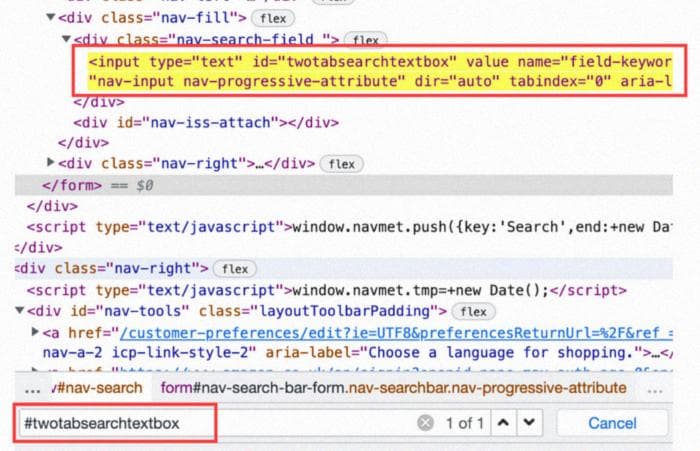This screenshot has width=700, height=451.
Task: Click the "1 of 1" result count
Action: [465, 423]
